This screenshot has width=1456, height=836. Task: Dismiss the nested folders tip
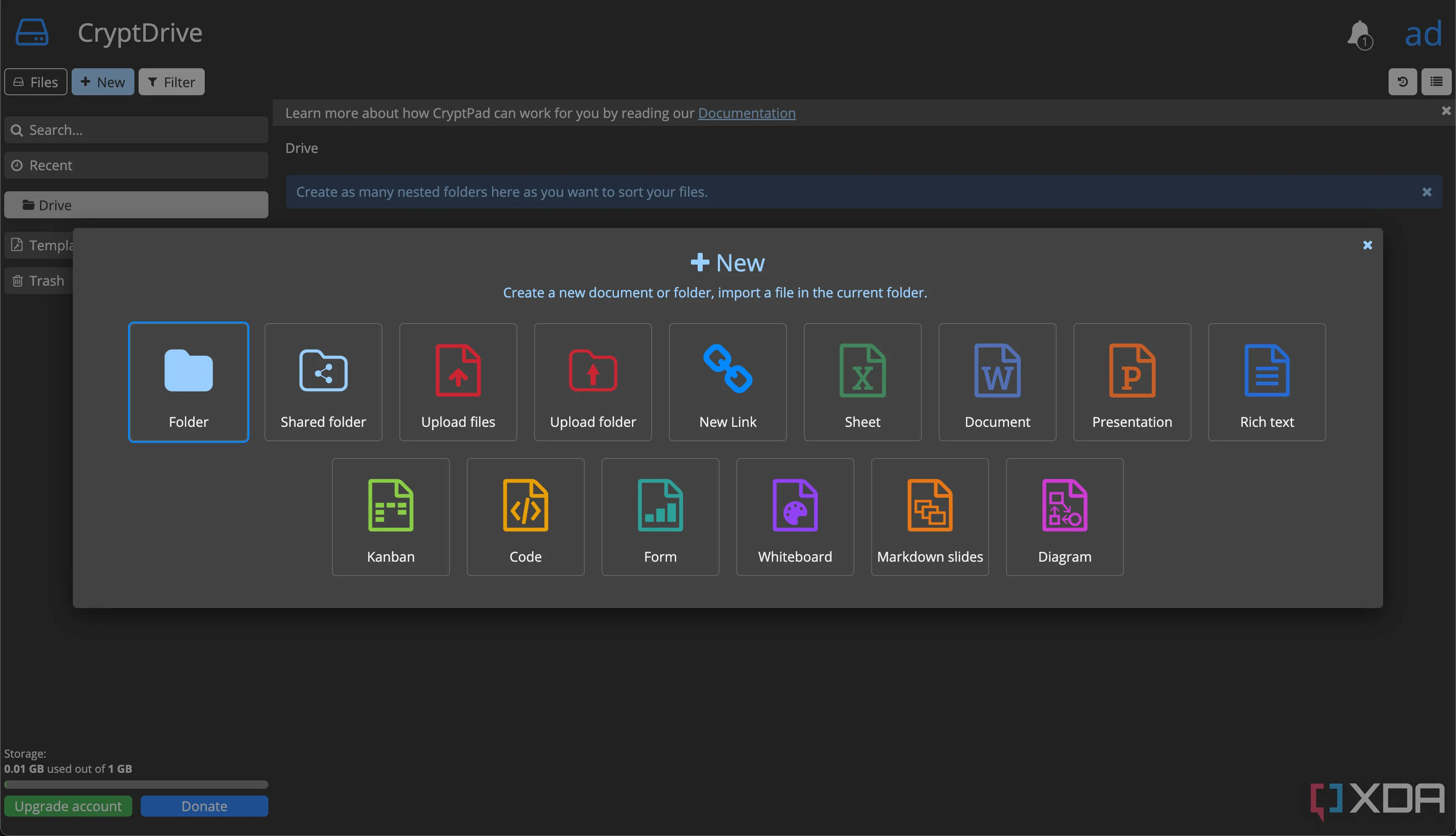tap(1427, 192)
